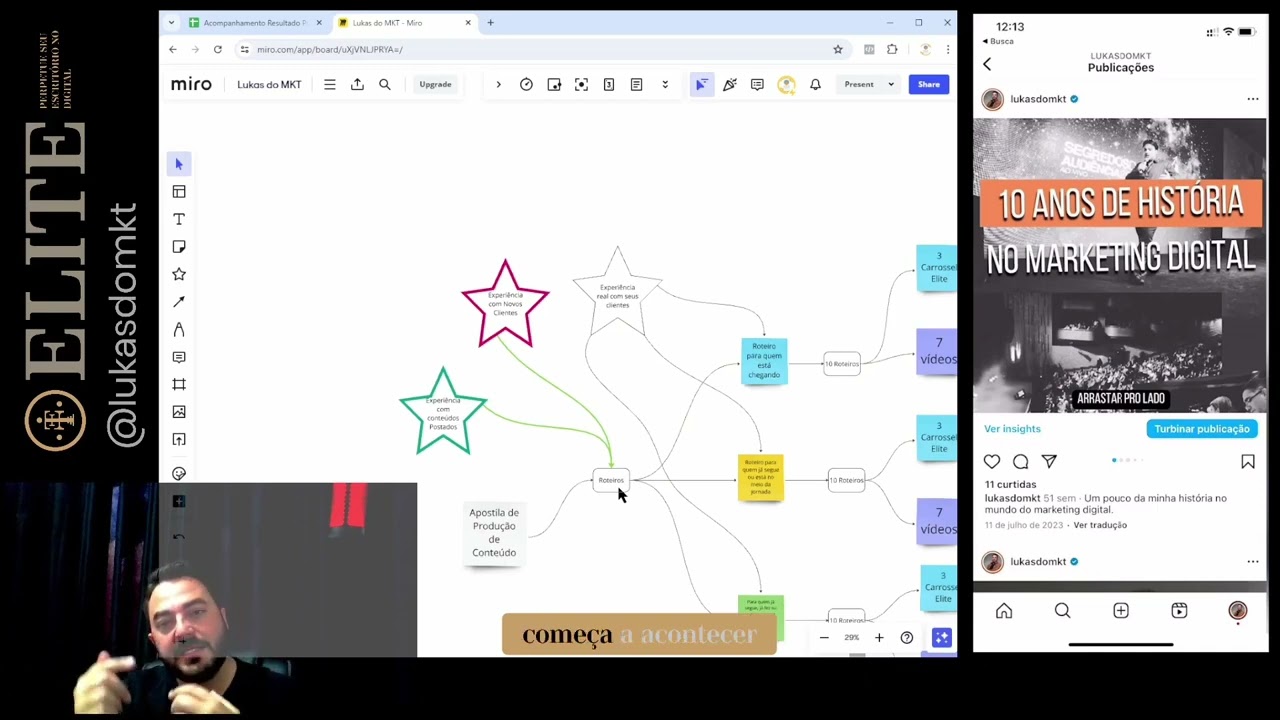Like the Instagram post with heart
Viewport: 1280px width, 720px height.
(x=992, y=462)
